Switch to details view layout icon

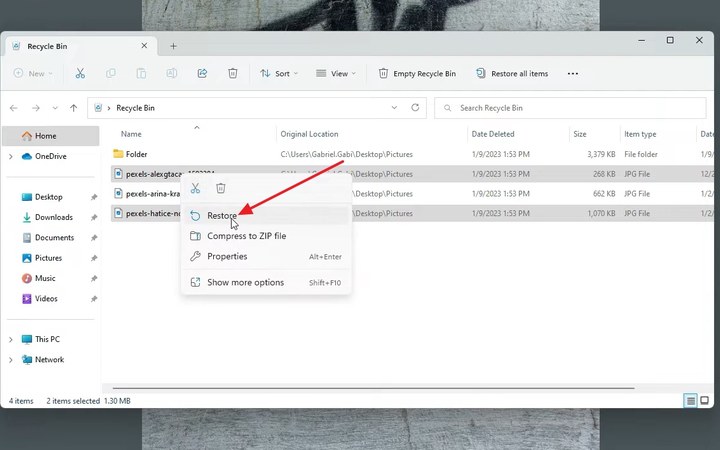690,400
